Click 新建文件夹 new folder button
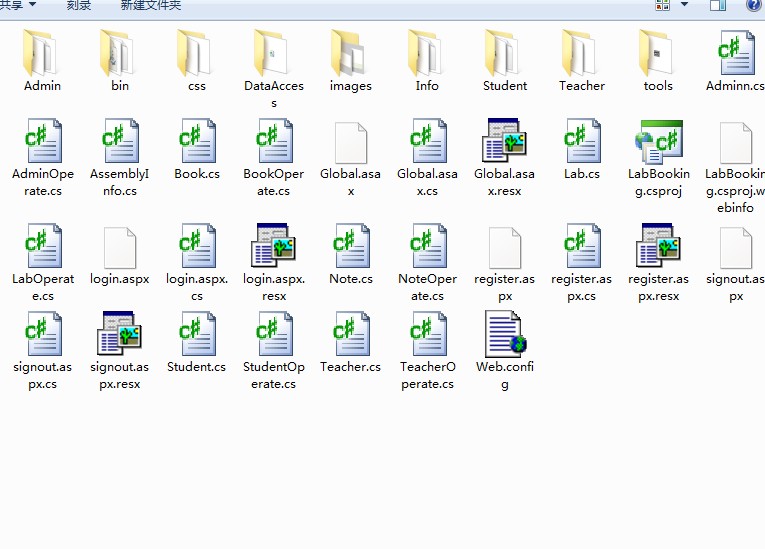The width and height of the screenshot is (765, 549). [151, 5]
